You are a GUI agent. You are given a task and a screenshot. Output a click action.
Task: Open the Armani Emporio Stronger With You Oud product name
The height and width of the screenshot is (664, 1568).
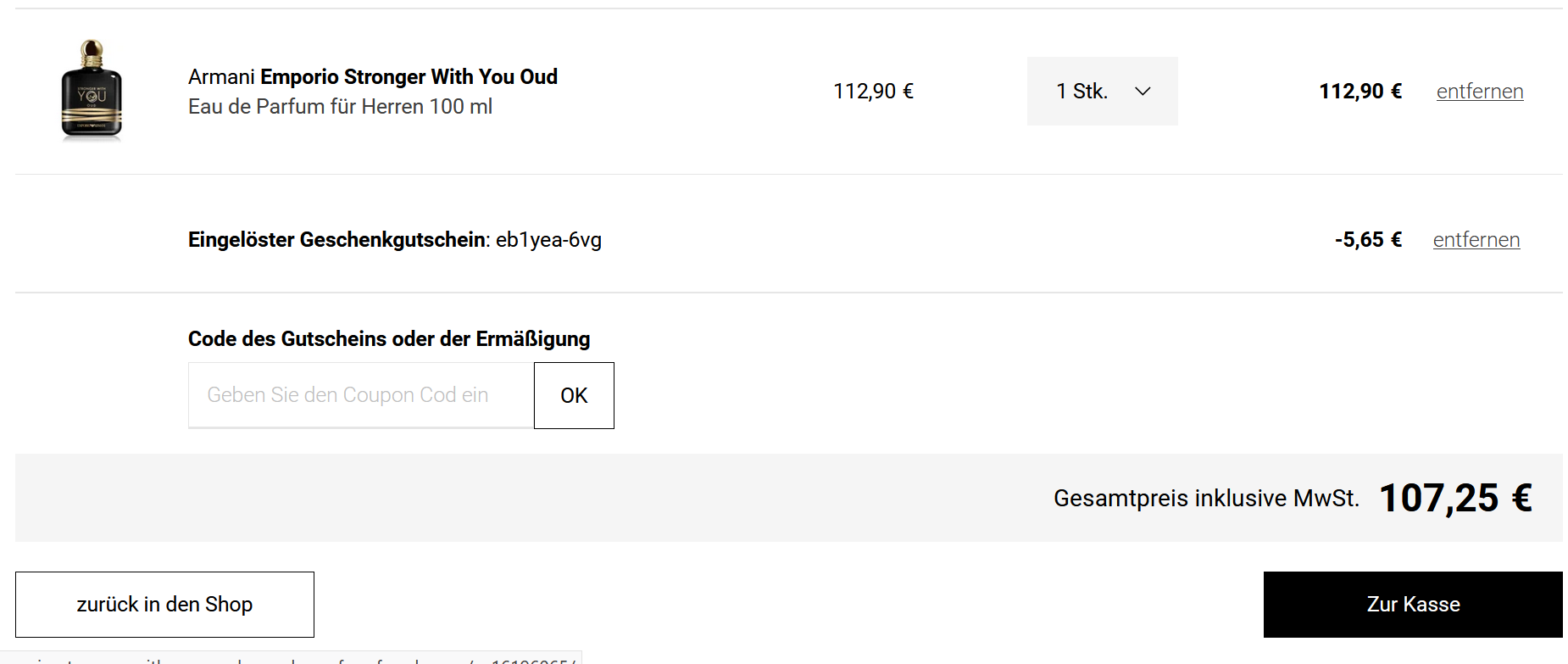[x=373, y=77]
